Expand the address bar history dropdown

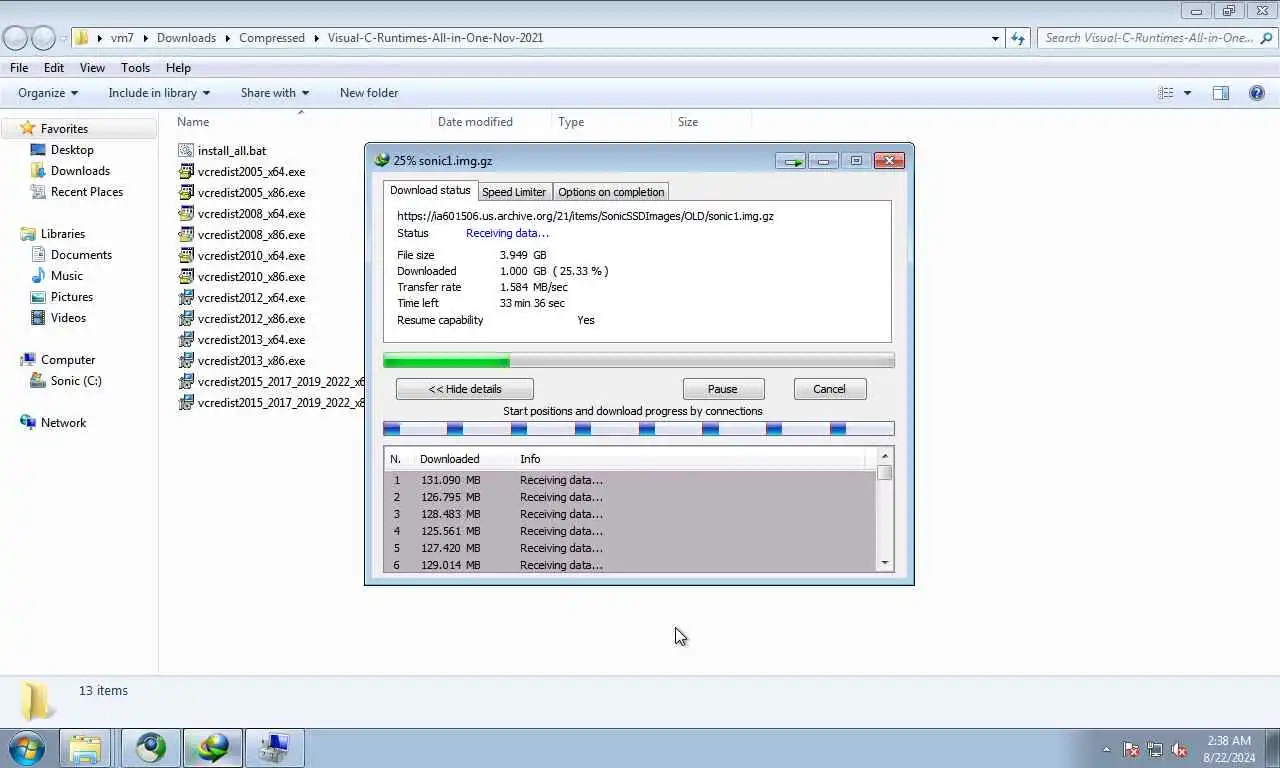tap(995, 38)
